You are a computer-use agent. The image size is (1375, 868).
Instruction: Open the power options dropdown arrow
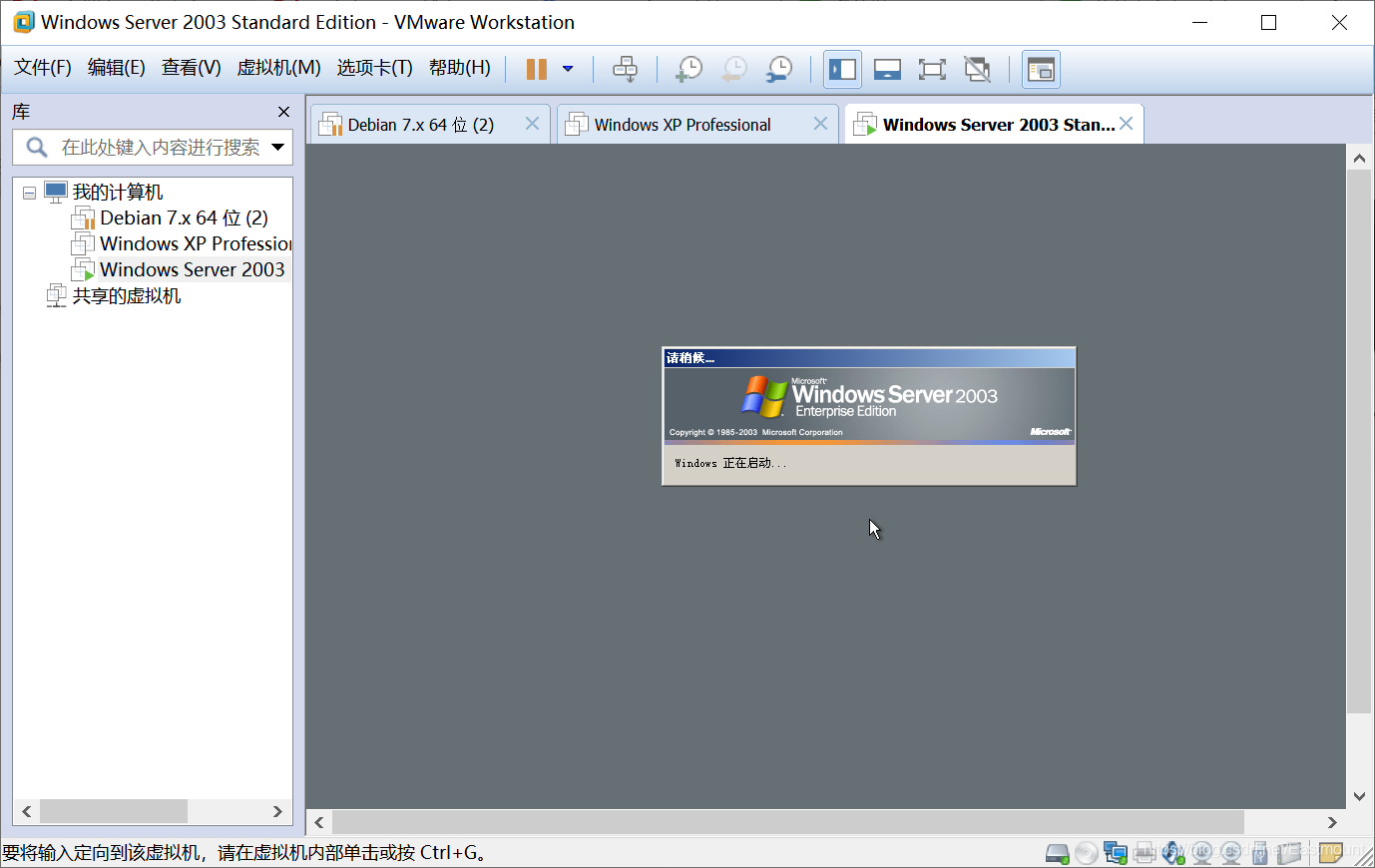[568, 69]
